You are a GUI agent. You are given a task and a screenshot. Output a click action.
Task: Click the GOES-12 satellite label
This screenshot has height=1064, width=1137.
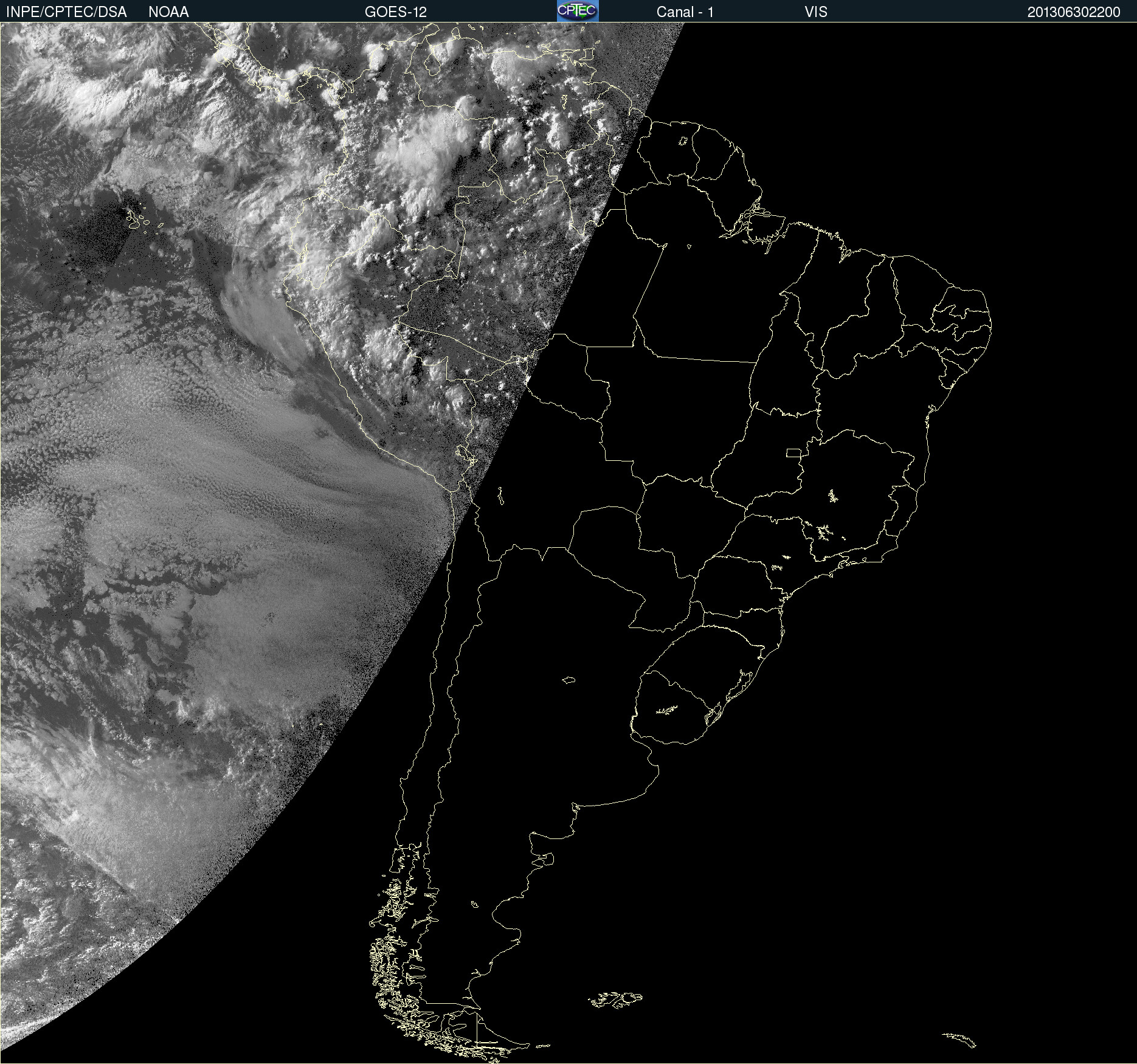[396, 12]
